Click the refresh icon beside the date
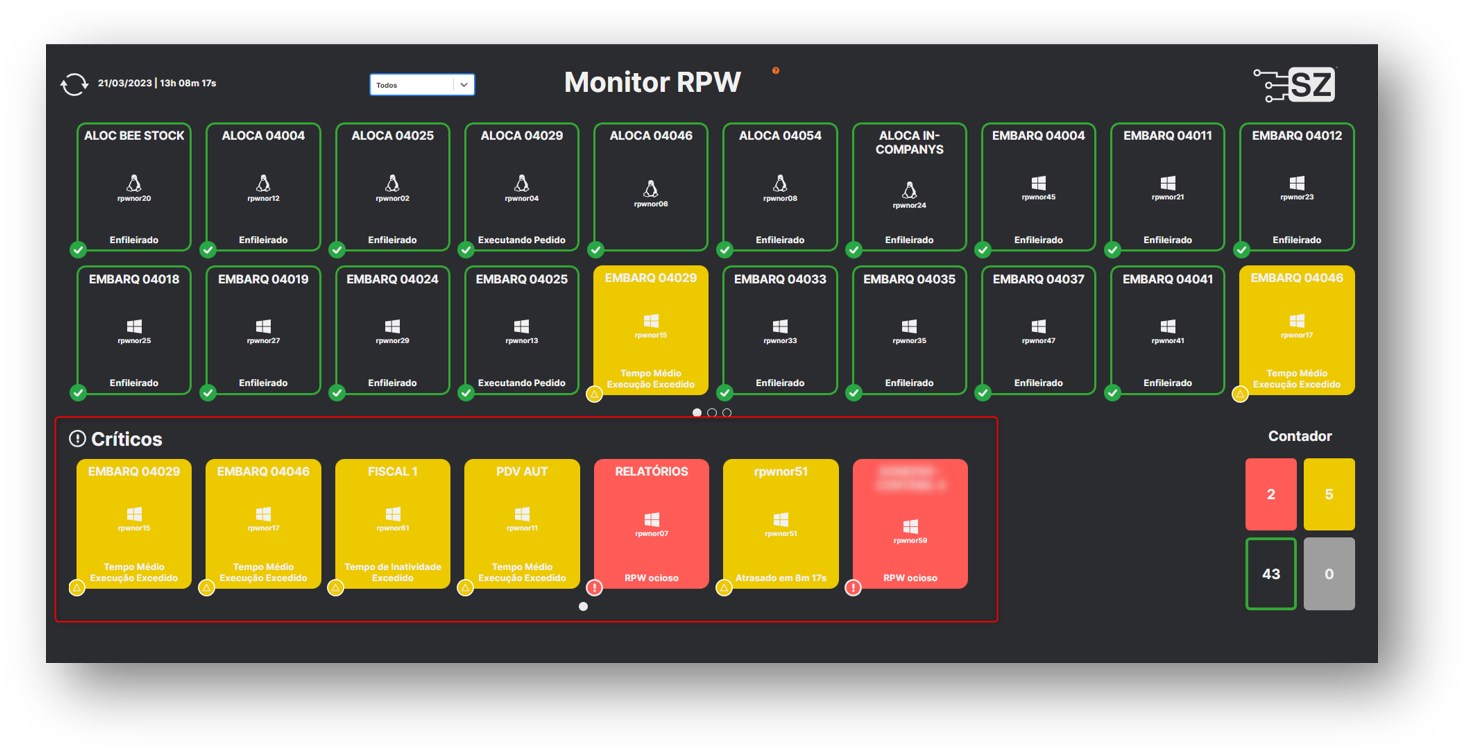This screenshot has height=747, width=1477. 74,84
